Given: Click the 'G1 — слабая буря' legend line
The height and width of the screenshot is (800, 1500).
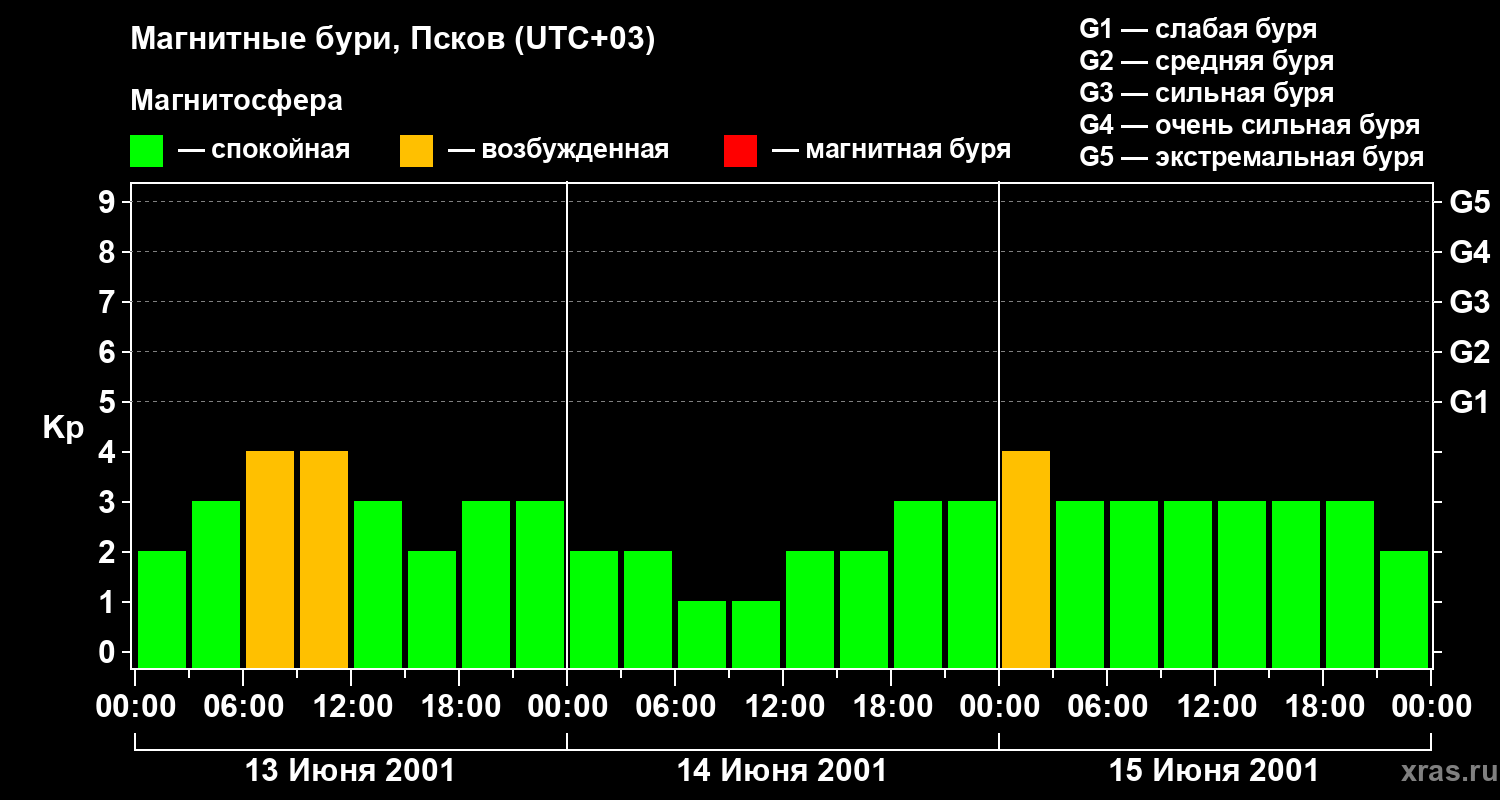Looking at the screenshot, I should [1198, 29].
